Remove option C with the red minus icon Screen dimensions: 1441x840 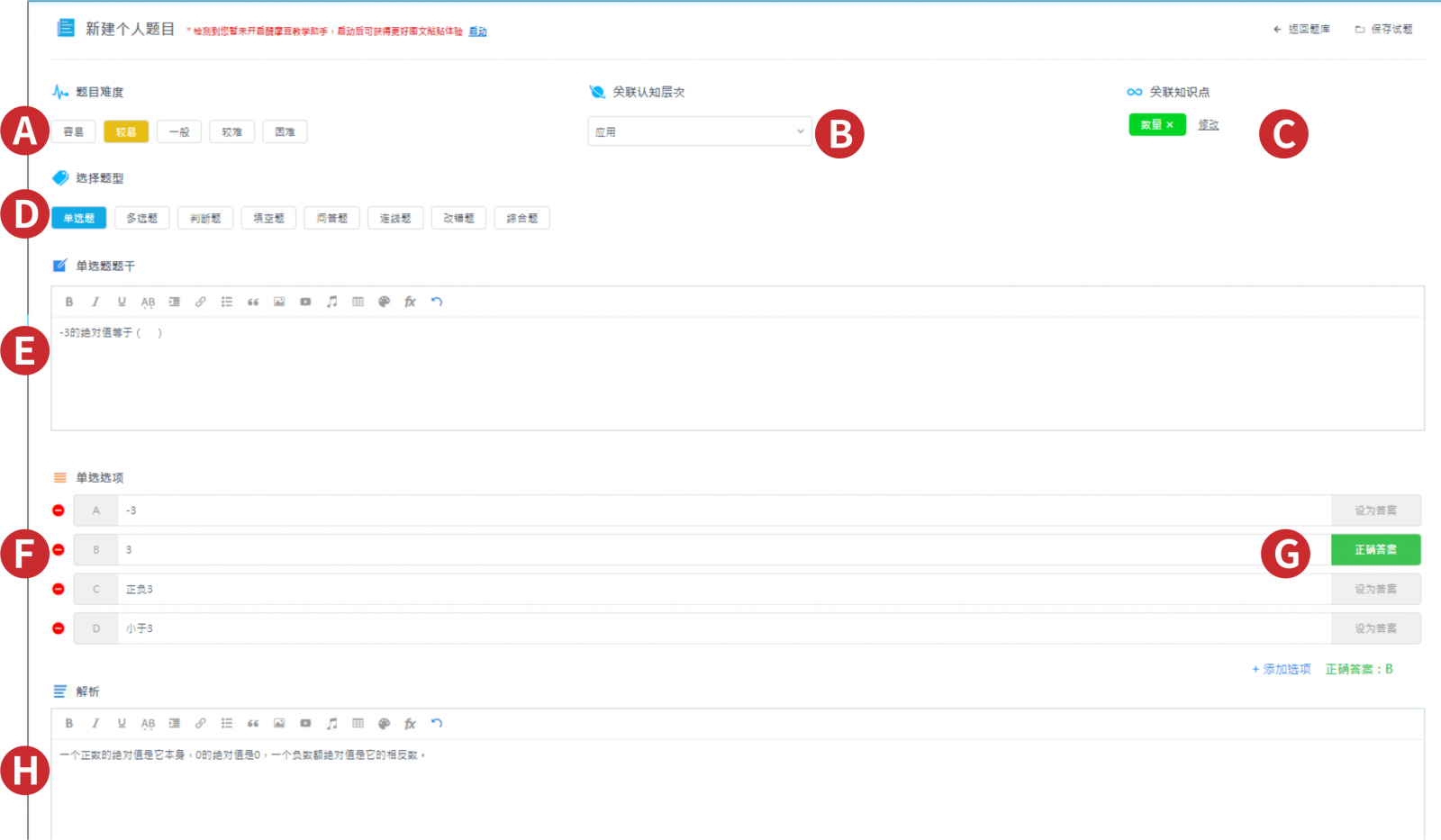click(59, 589)
